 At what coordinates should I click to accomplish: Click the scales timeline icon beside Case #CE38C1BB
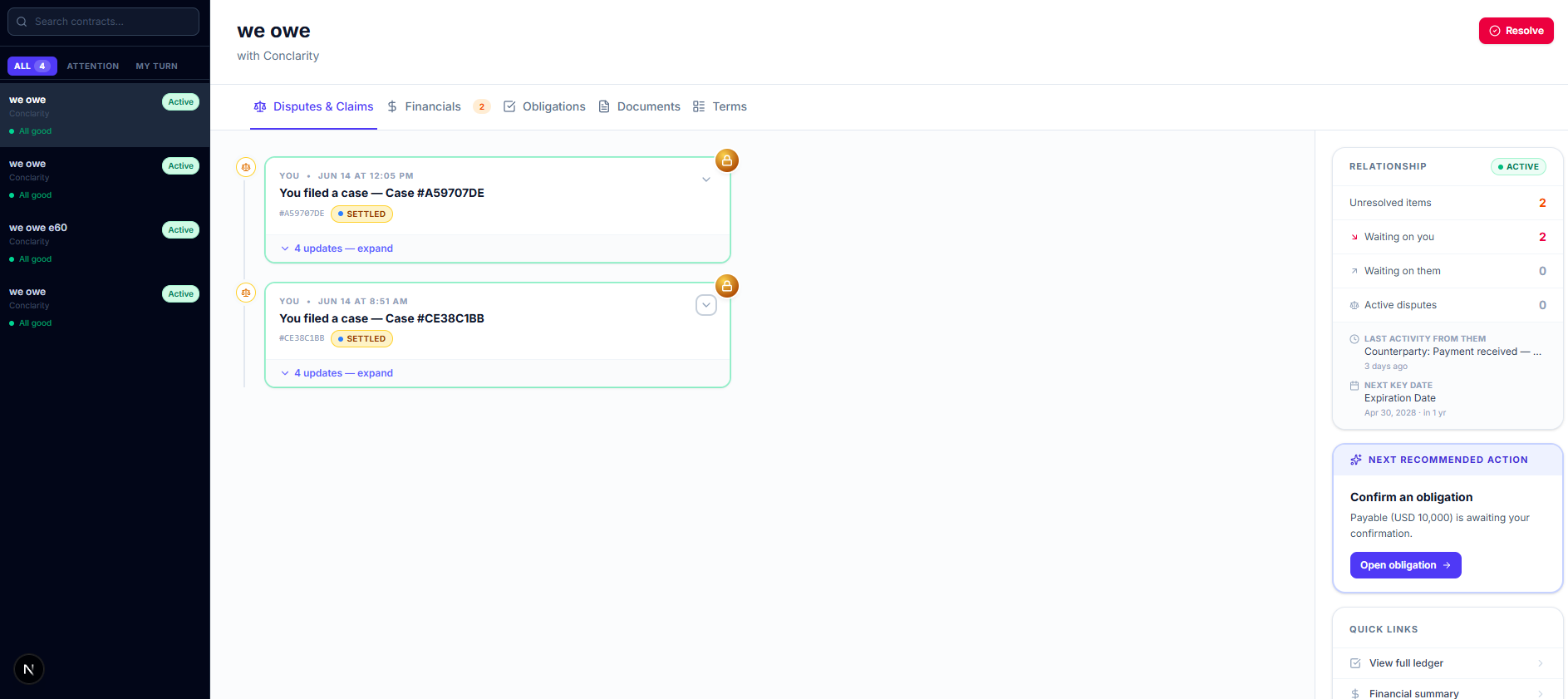pos(246,293)
